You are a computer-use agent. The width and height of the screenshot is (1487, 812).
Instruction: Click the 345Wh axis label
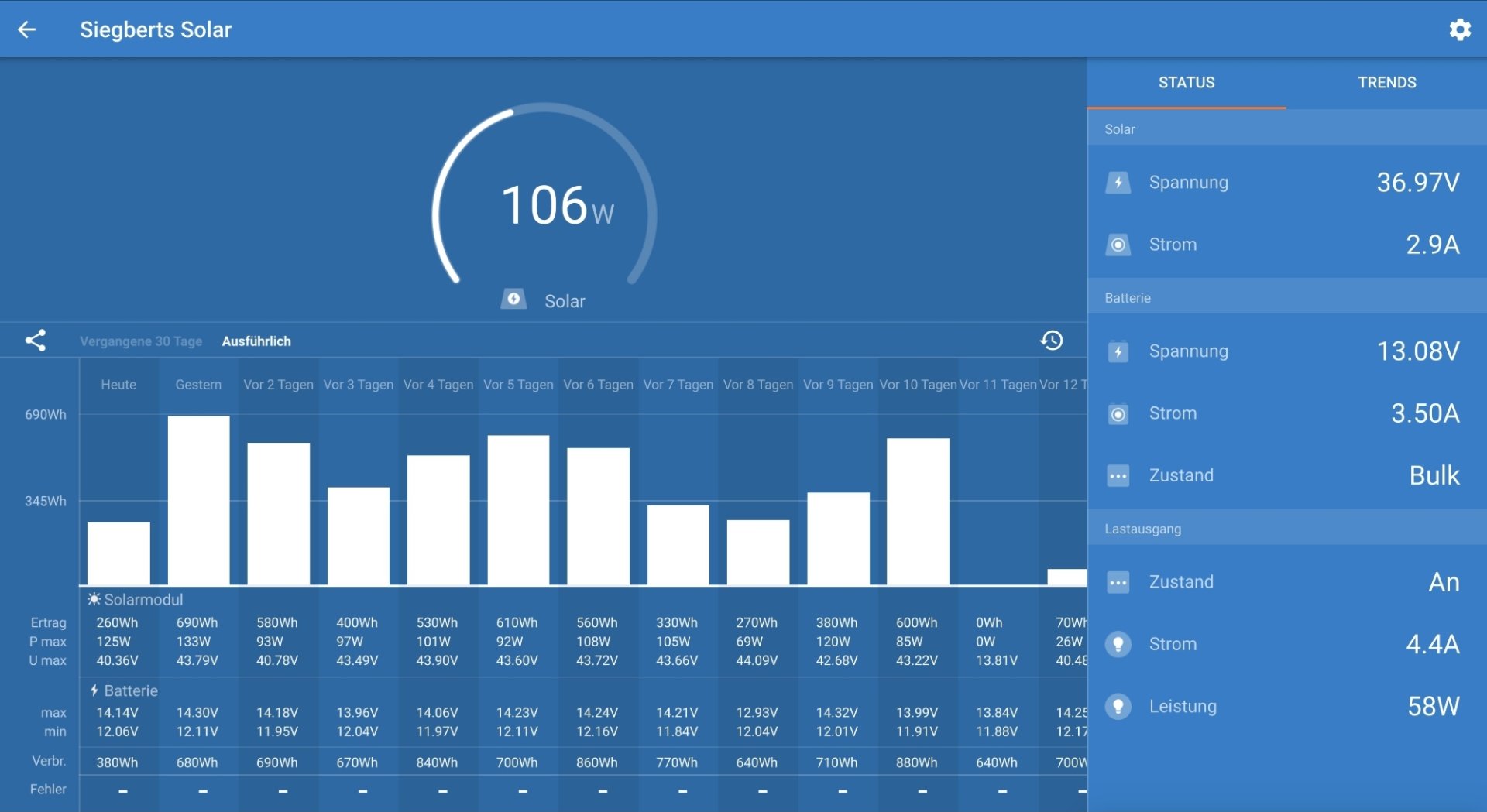[x=46, y=502]
